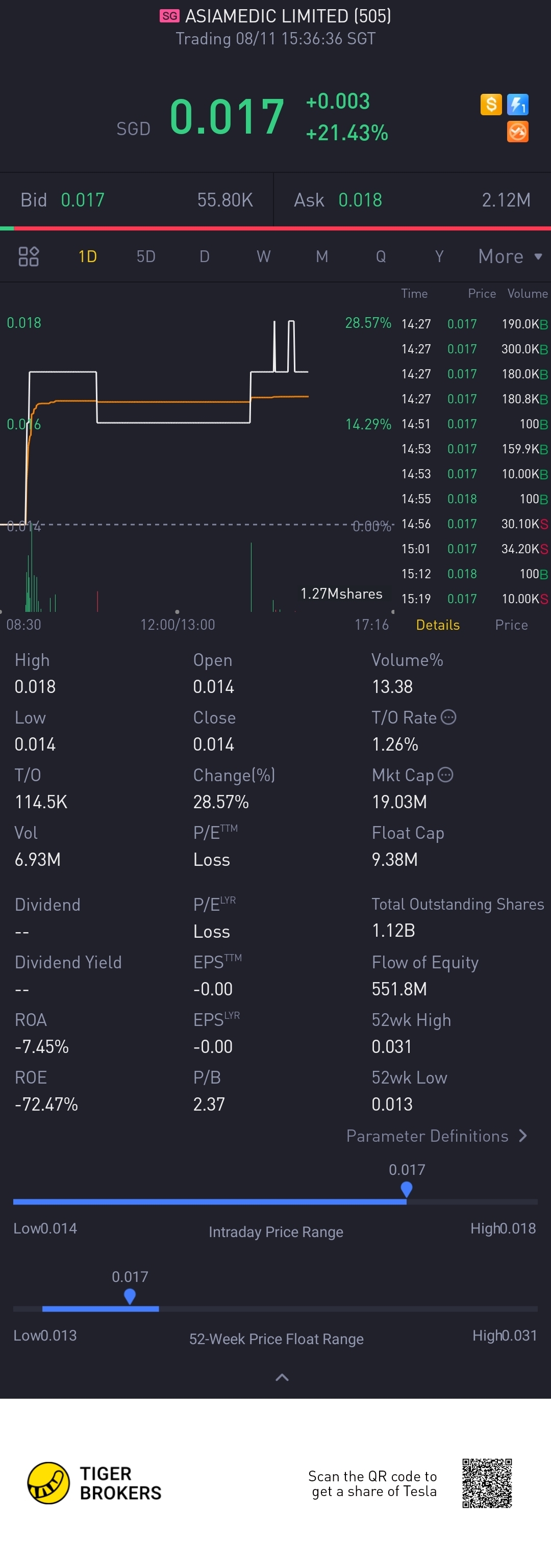This screenshot has width=551, height=1568.
Task: Expand the More chart periods dropdown
Action: [x=510, y=256]
